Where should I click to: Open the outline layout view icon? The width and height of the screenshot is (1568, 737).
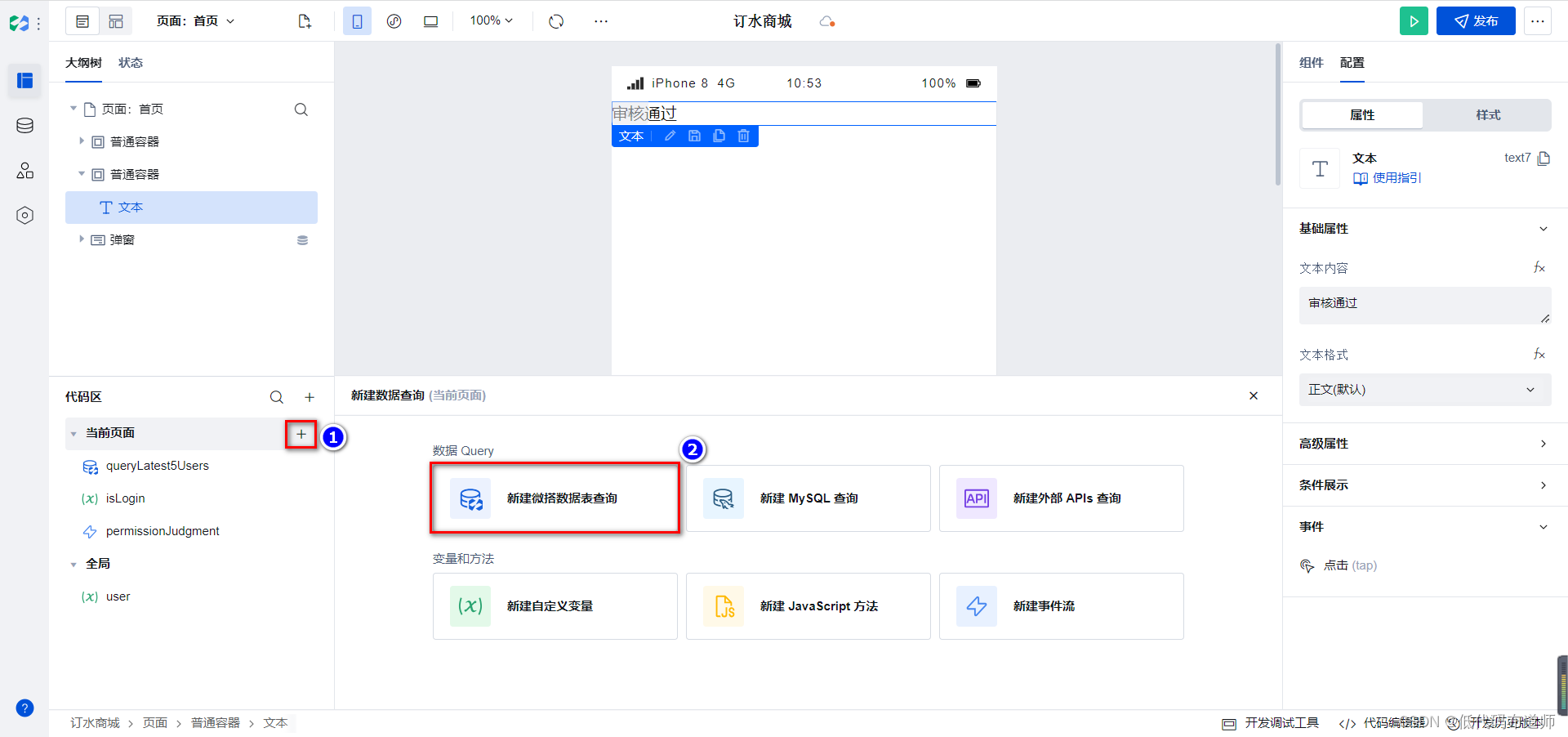(82, 21)
